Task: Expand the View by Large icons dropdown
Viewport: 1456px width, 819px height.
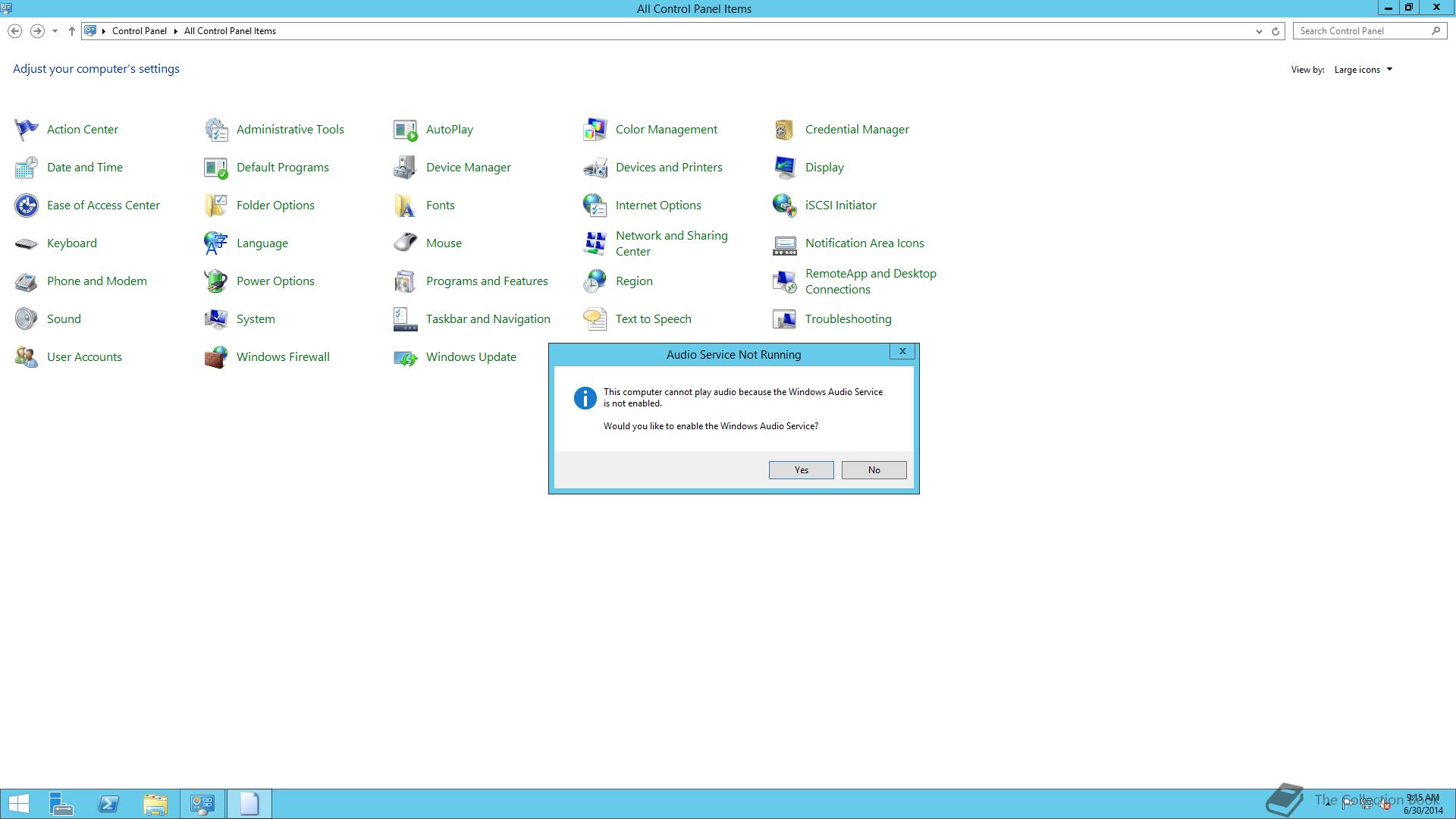Action: tap(1363, 70)
